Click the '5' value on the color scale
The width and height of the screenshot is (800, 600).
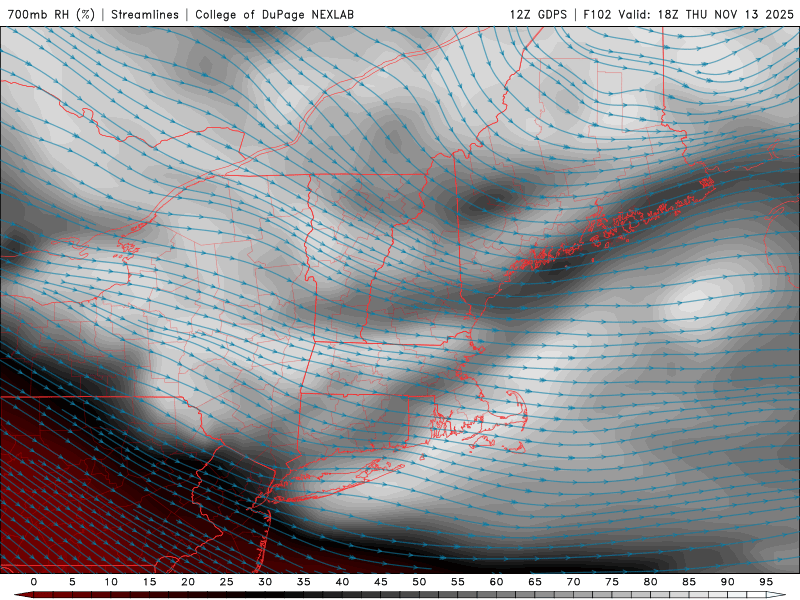[72, 582]
